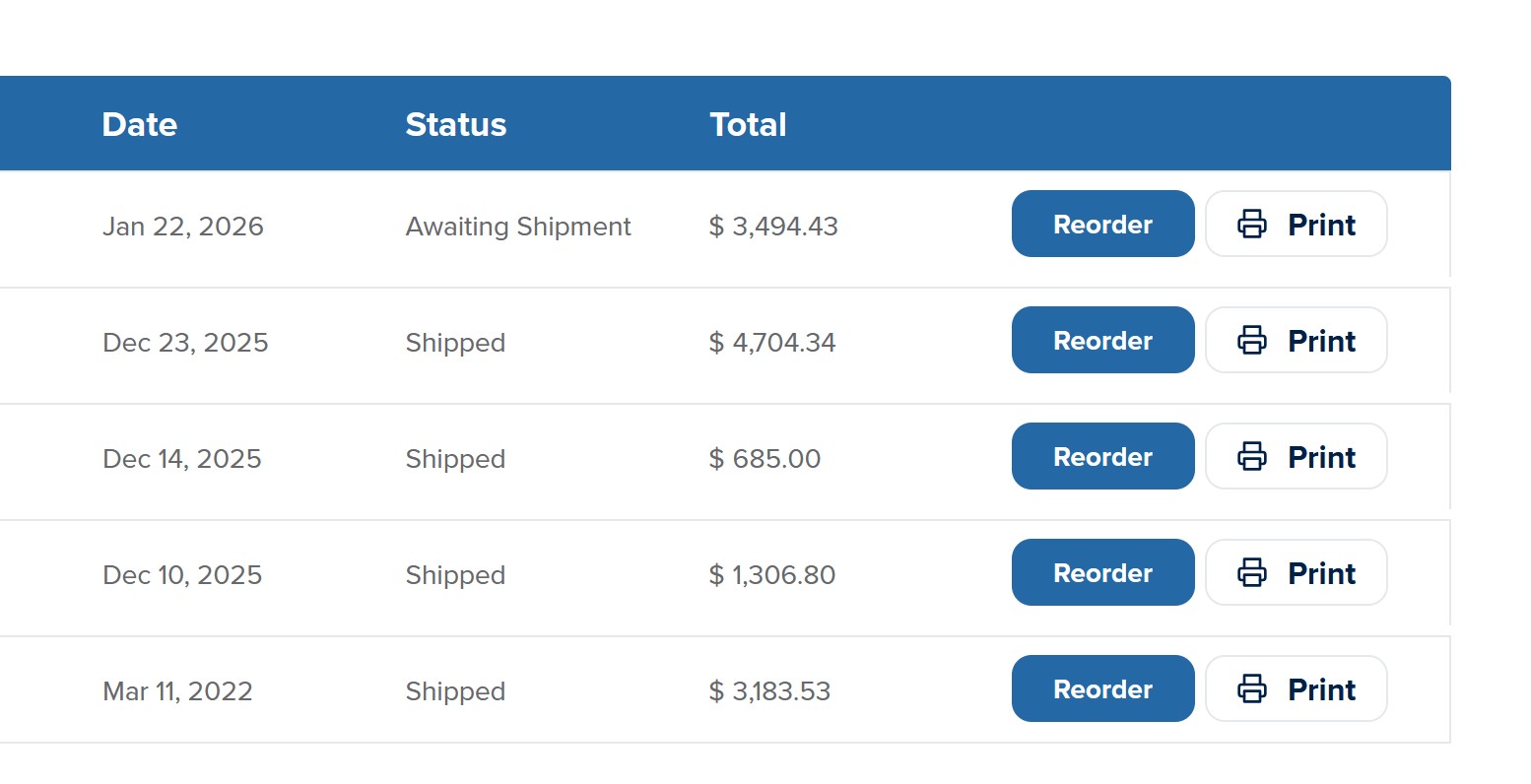Reorder the $1,306.80 order
This screenshot has height=784, width=1531.
tap(1102, 573)
